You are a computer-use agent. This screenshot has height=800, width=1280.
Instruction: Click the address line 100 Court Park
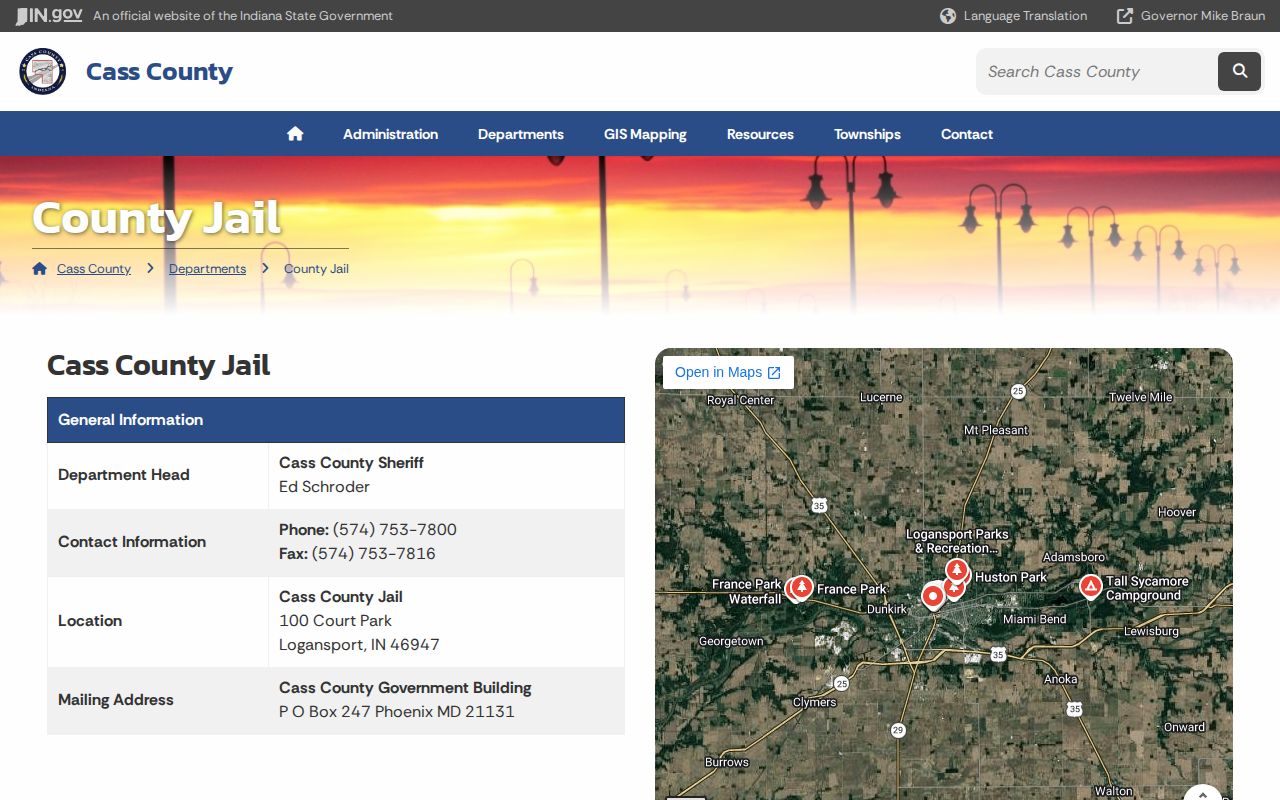pos(335,621)
